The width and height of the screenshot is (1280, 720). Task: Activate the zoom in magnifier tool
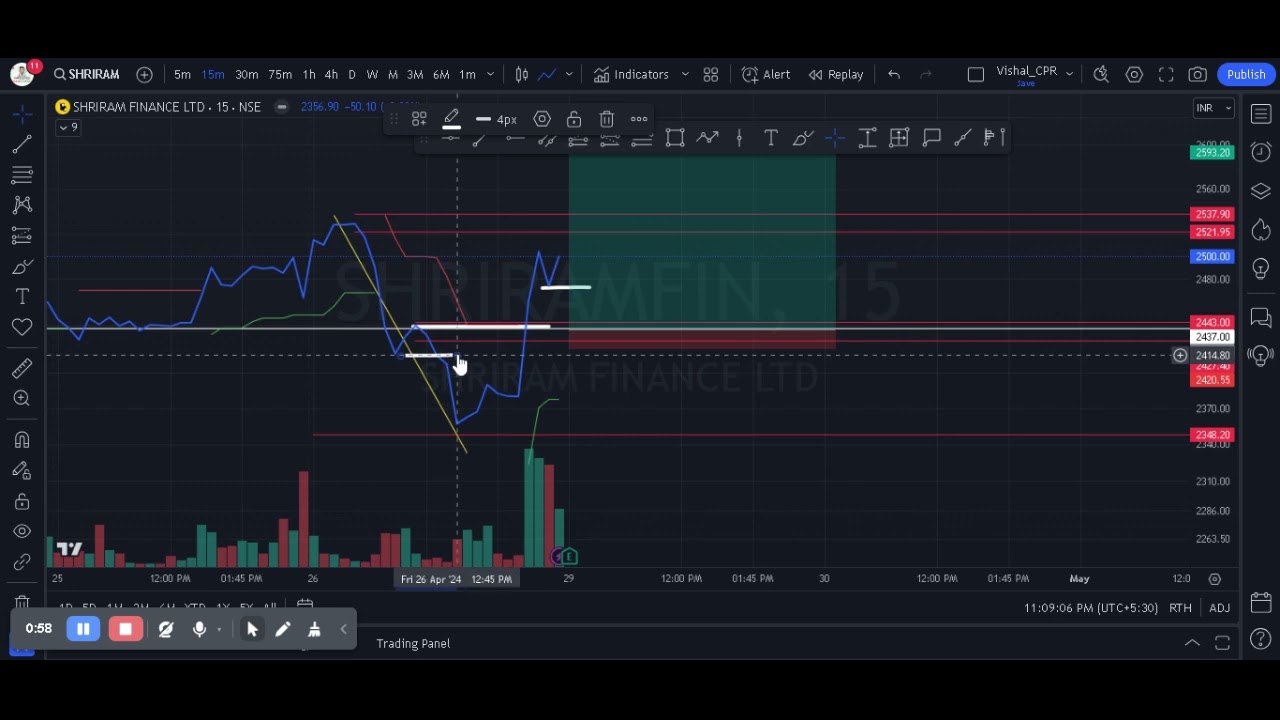[x=22, y=398]
